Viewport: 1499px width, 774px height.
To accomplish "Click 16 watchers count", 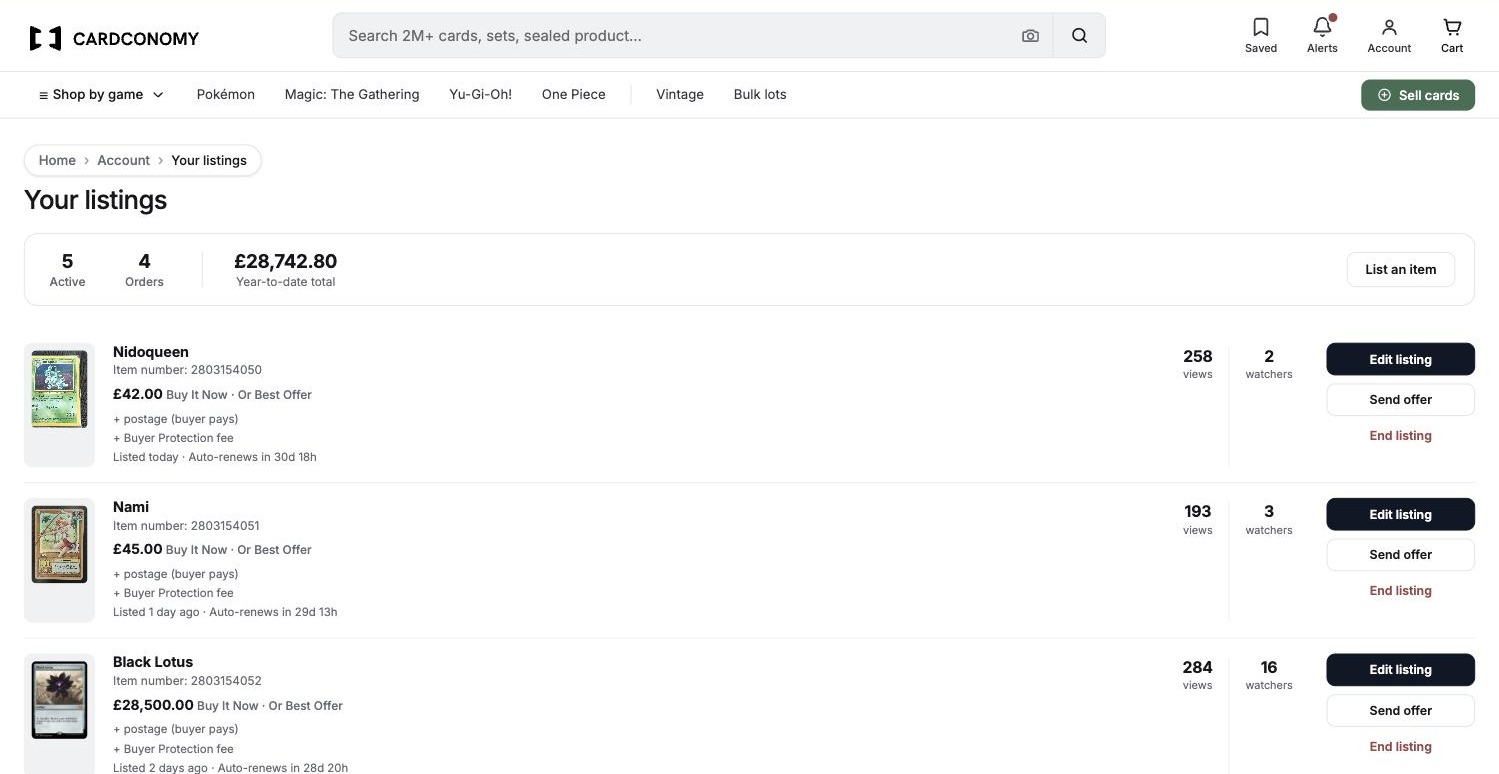I will (1269, 674).
